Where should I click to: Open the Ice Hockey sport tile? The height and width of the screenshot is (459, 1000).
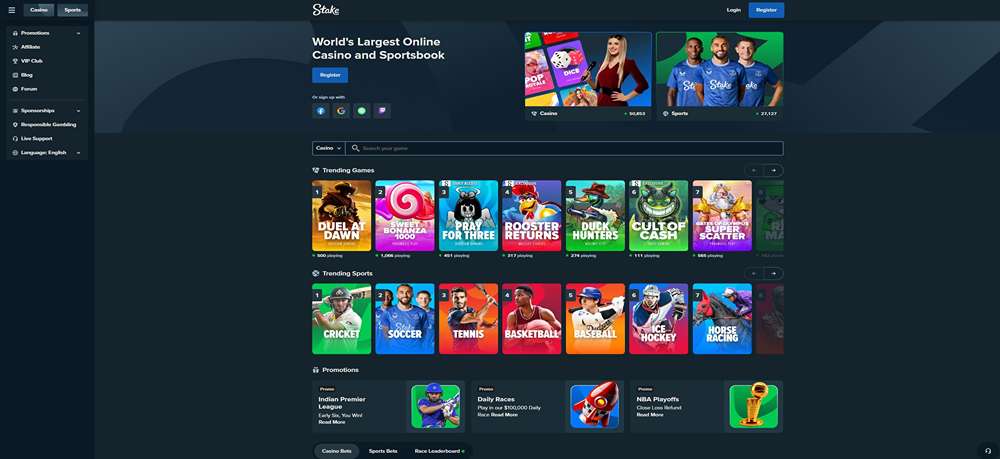click(x=659, y=319)
